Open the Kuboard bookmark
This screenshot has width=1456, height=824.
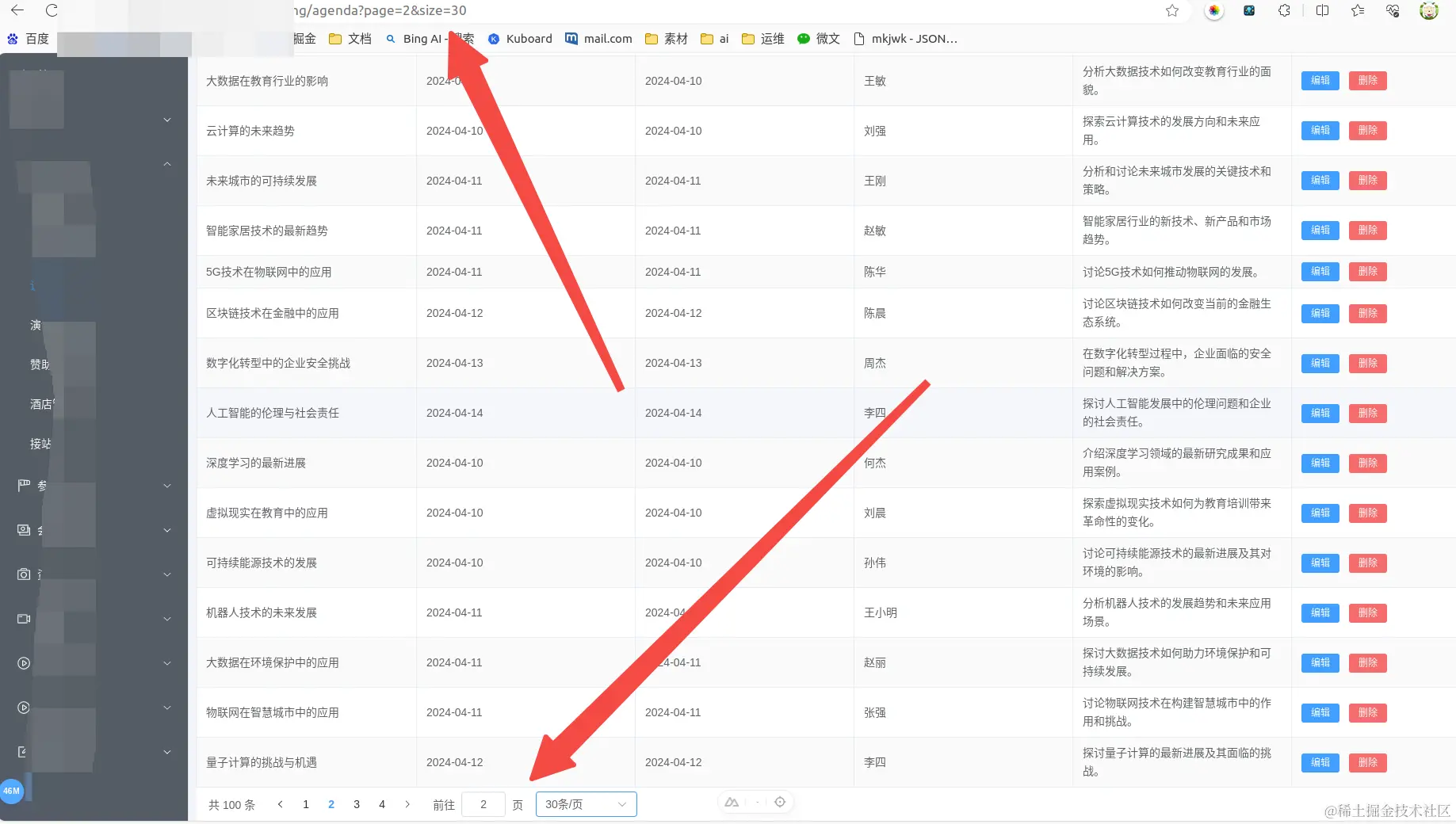click(520, 39)
